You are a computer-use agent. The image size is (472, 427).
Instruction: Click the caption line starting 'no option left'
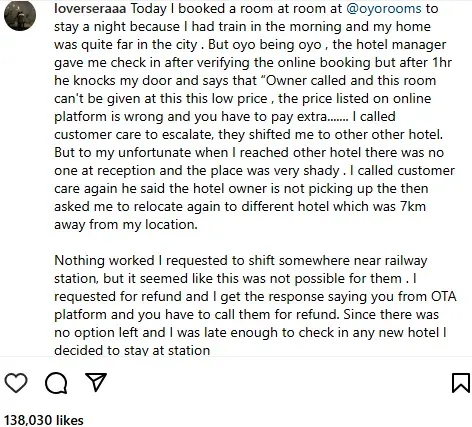pos(250,333)
